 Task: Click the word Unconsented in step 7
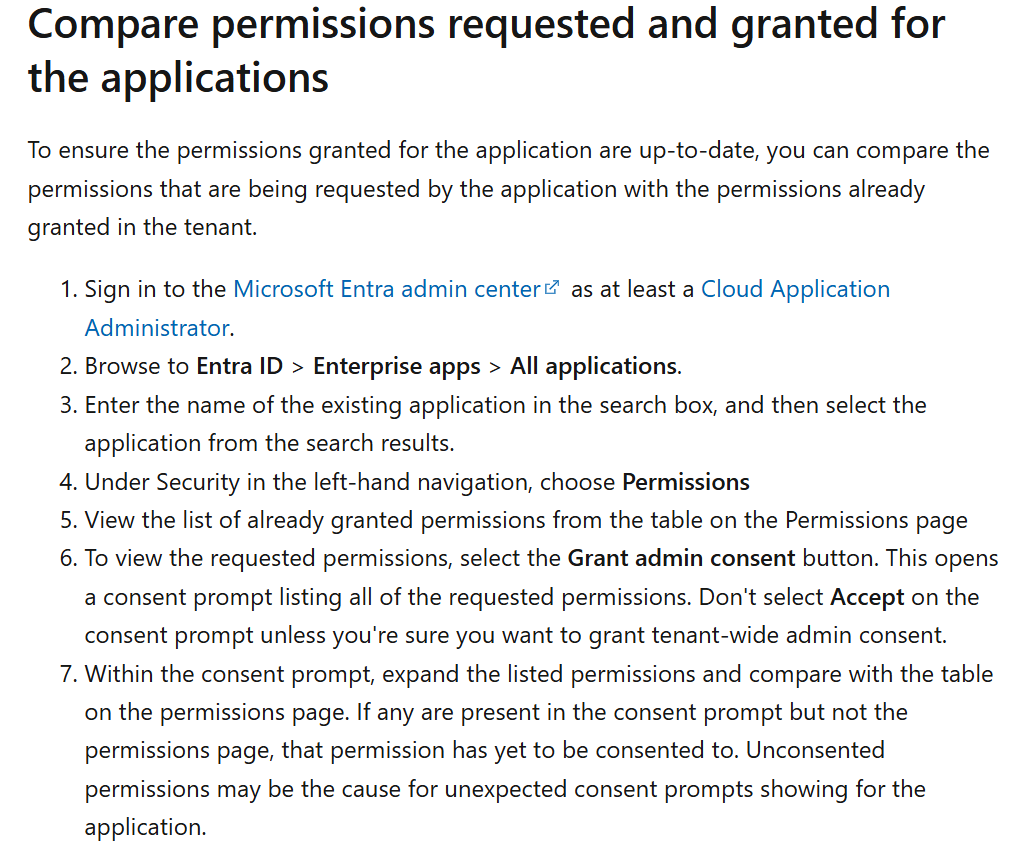[x=815, y=750]
